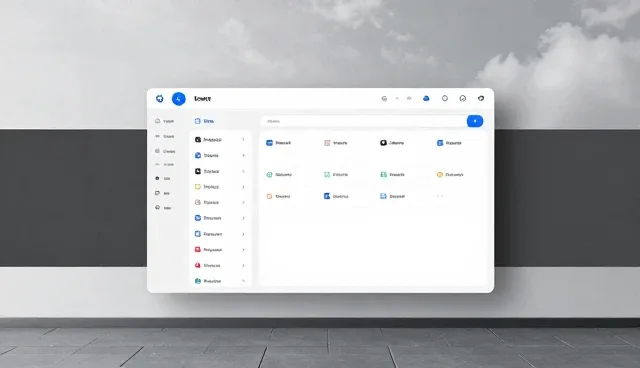Open the green circle icon tile in grid
640x368 pixels.
click(279, 175)
